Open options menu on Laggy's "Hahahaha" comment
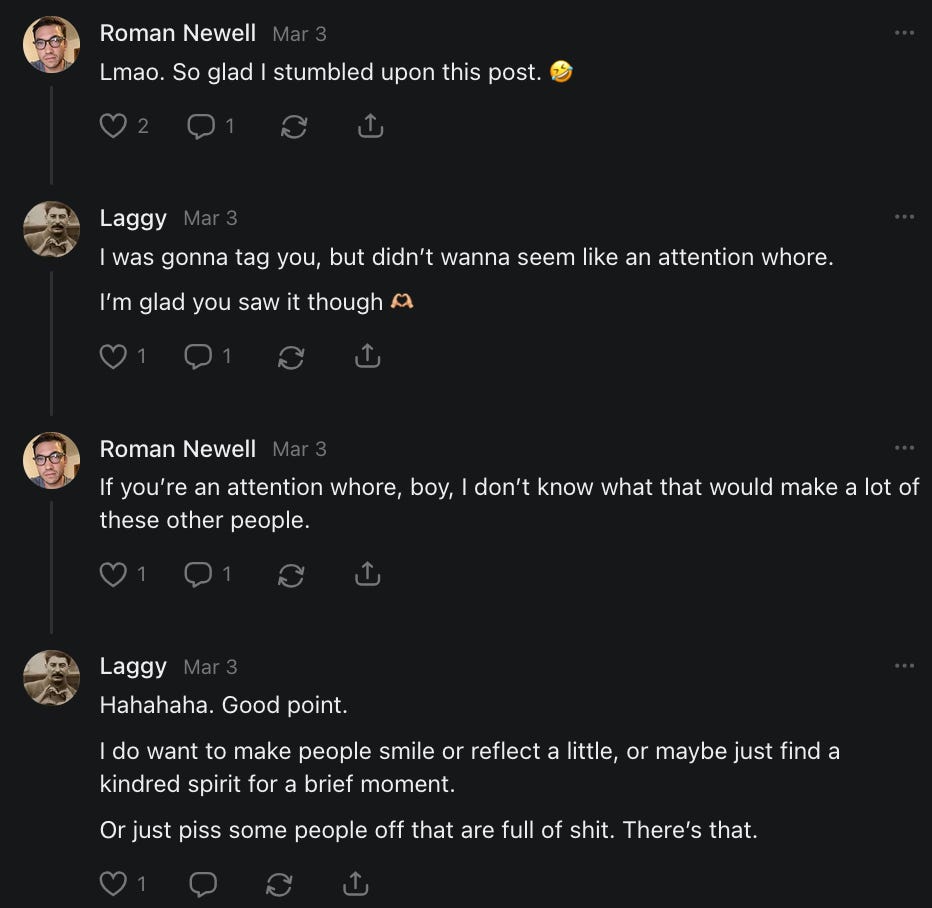The width and height of the screenshot is (932, 908). click(904, 666)
